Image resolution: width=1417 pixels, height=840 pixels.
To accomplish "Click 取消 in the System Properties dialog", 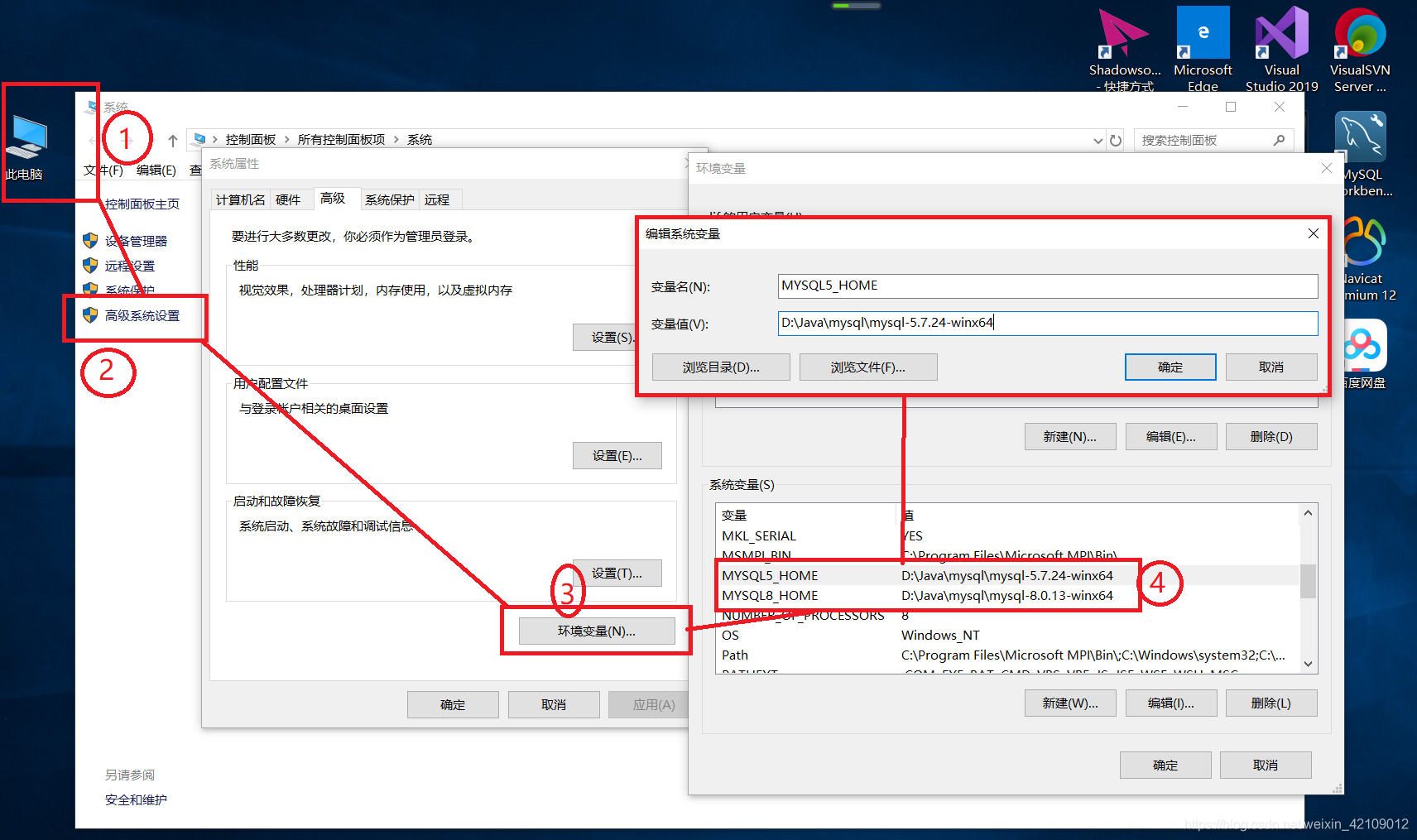I will (554, 704).
